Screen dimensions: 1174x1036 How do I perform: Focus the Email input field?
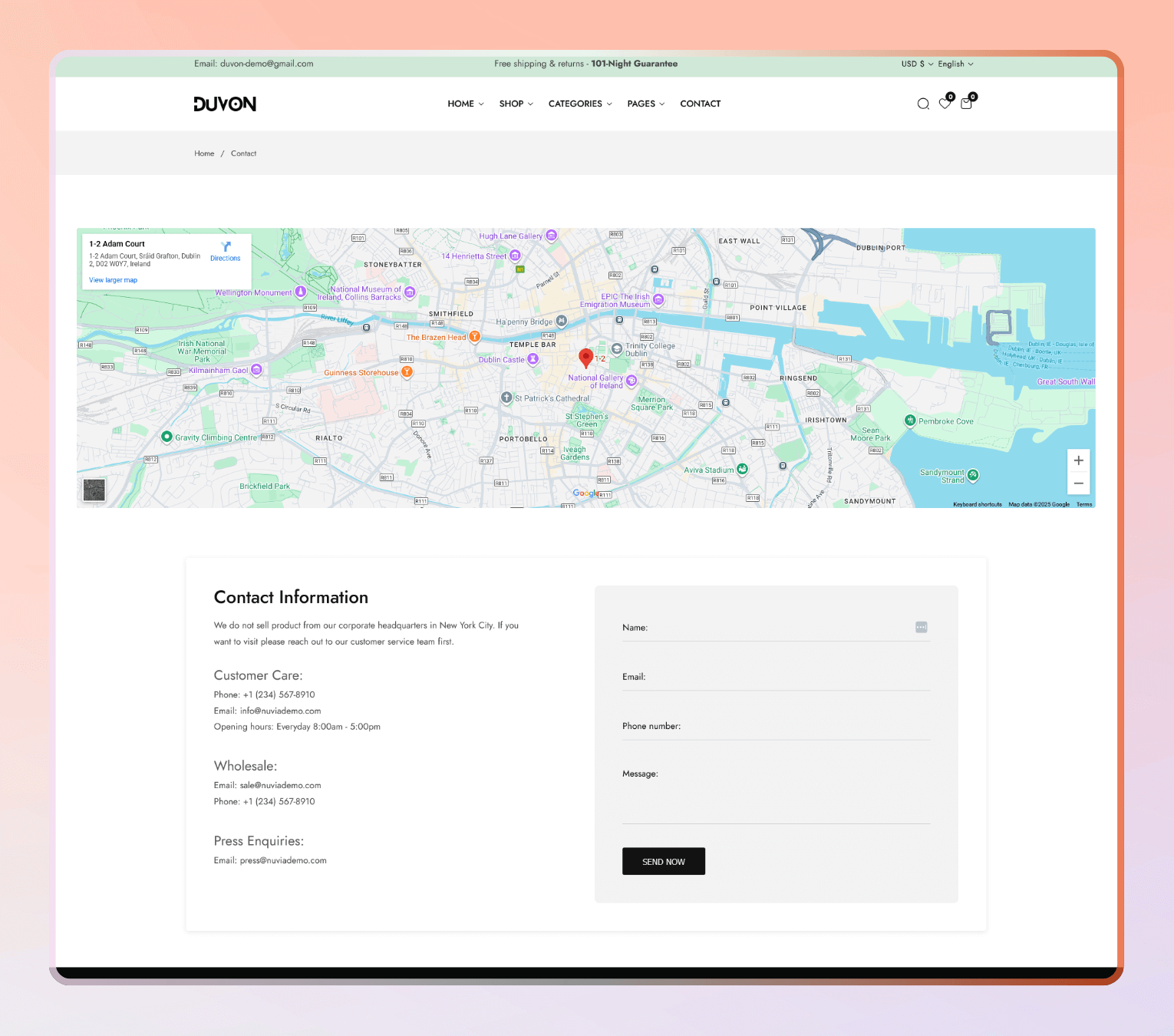tap(776, 677)
